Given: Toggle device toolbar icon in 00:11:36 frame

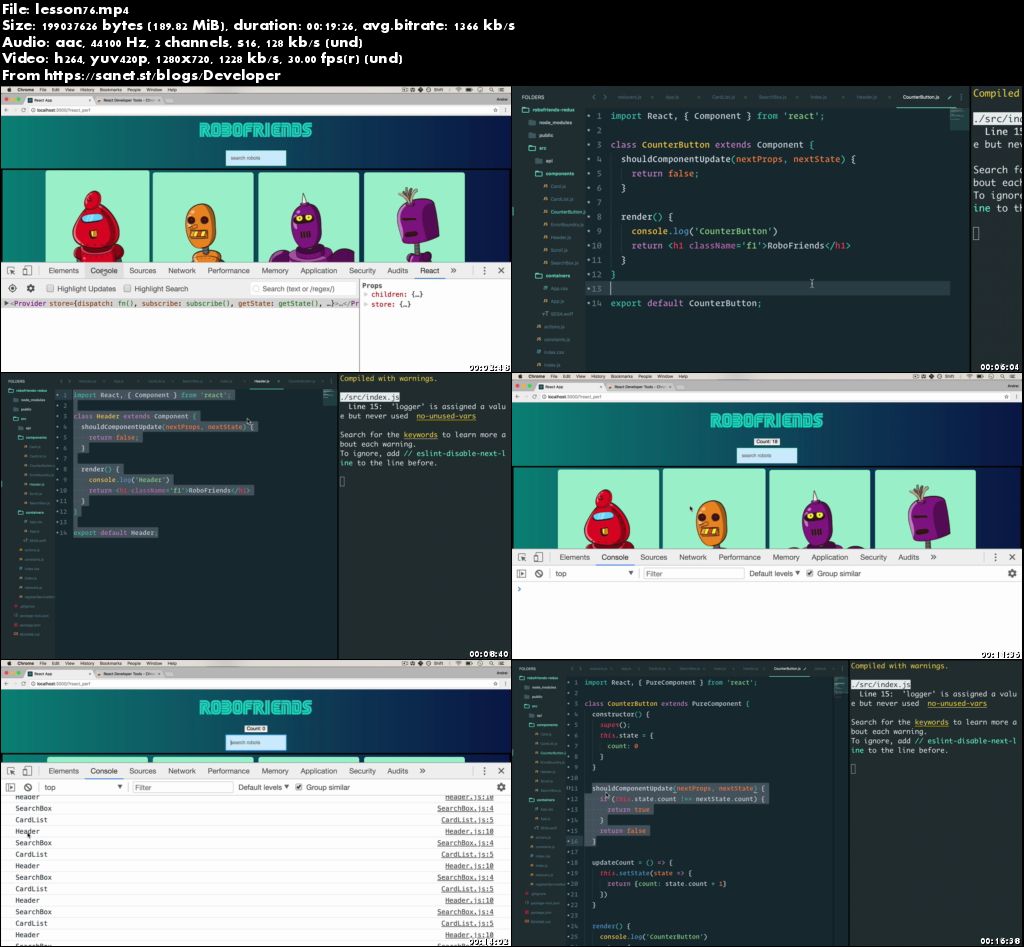Looking at the screenshot, I should click(x=537, y=557).
